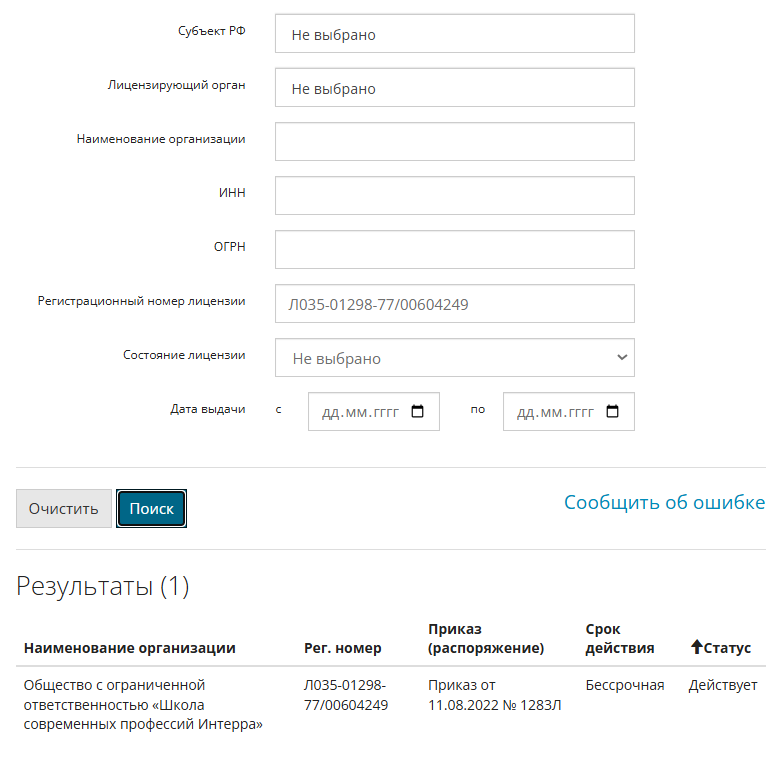Open calendar picker for start date

(417, 411)
